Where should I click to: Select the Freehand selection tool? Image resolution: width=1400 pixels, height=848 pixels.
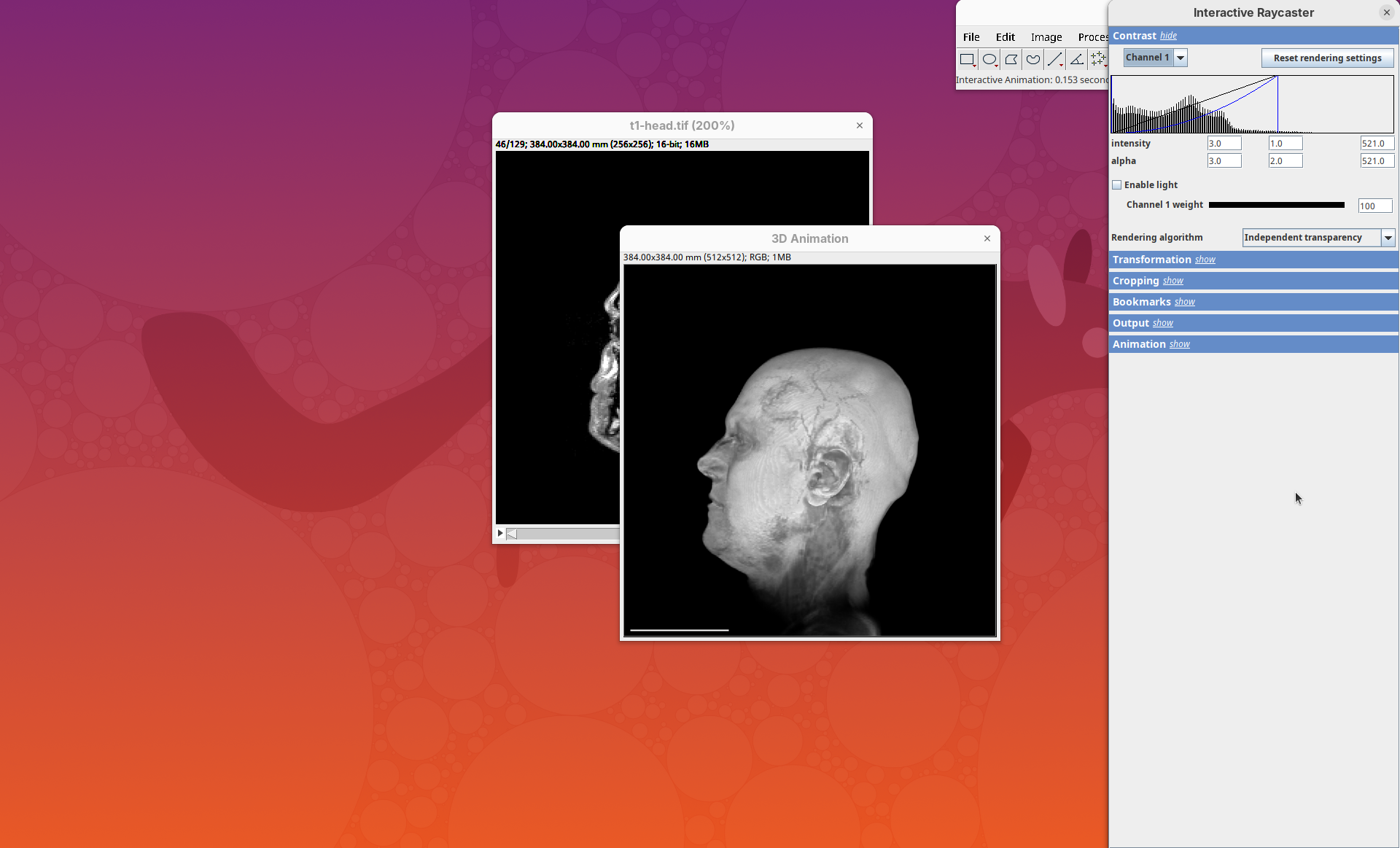(x=1032, y=60)
